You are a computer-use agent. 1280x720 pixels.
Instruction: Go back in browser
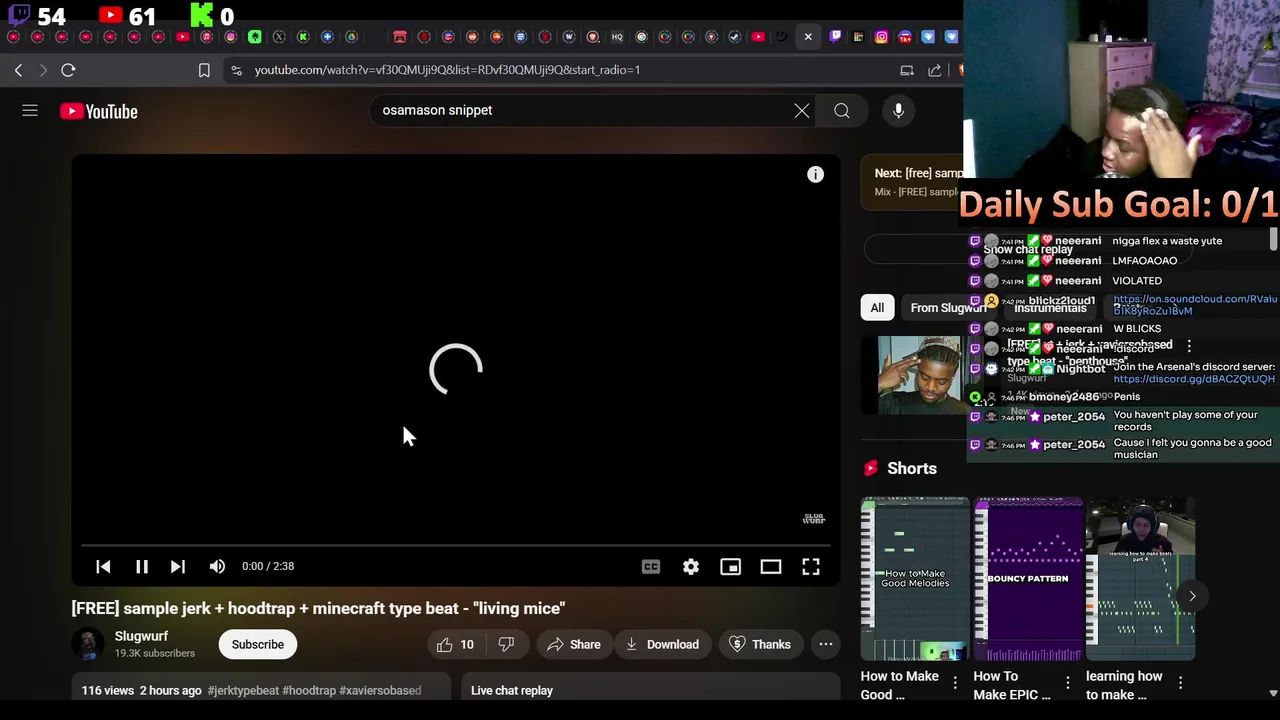(x=18, y=70)
